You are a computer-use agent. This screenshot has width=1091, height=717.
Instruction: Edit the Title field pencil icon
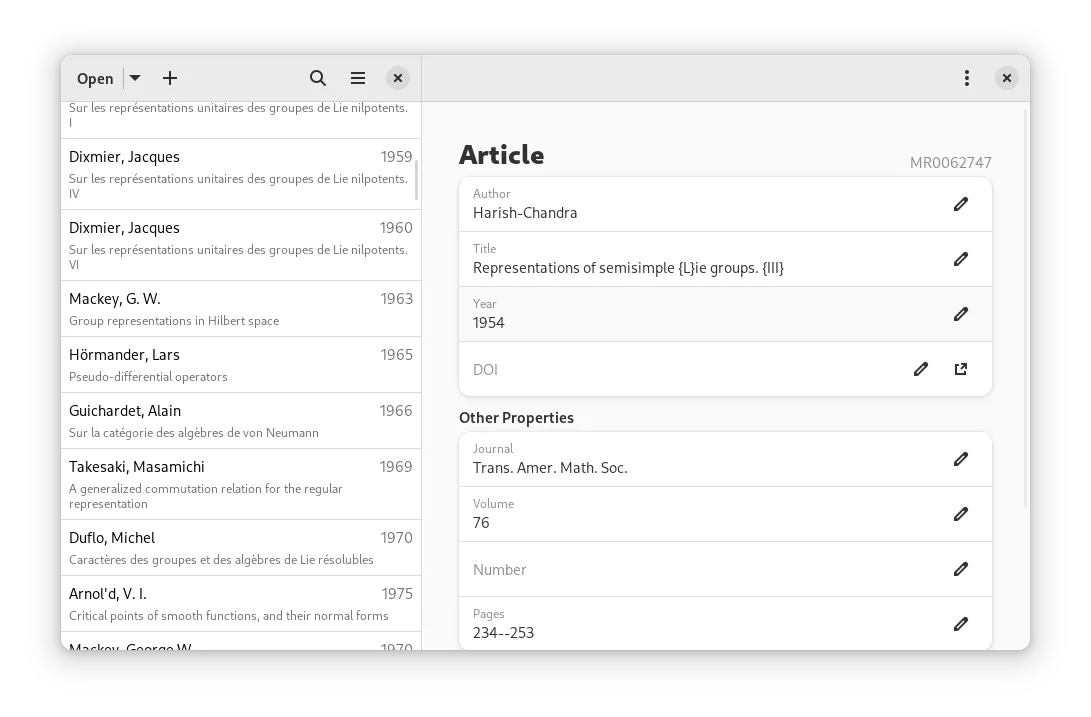pyautogui.click(x=961, y=259)
